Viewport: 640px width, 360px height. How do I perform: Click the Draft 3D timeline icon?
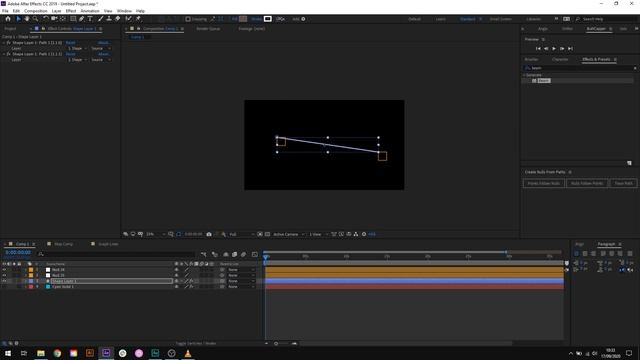point(215,254)
